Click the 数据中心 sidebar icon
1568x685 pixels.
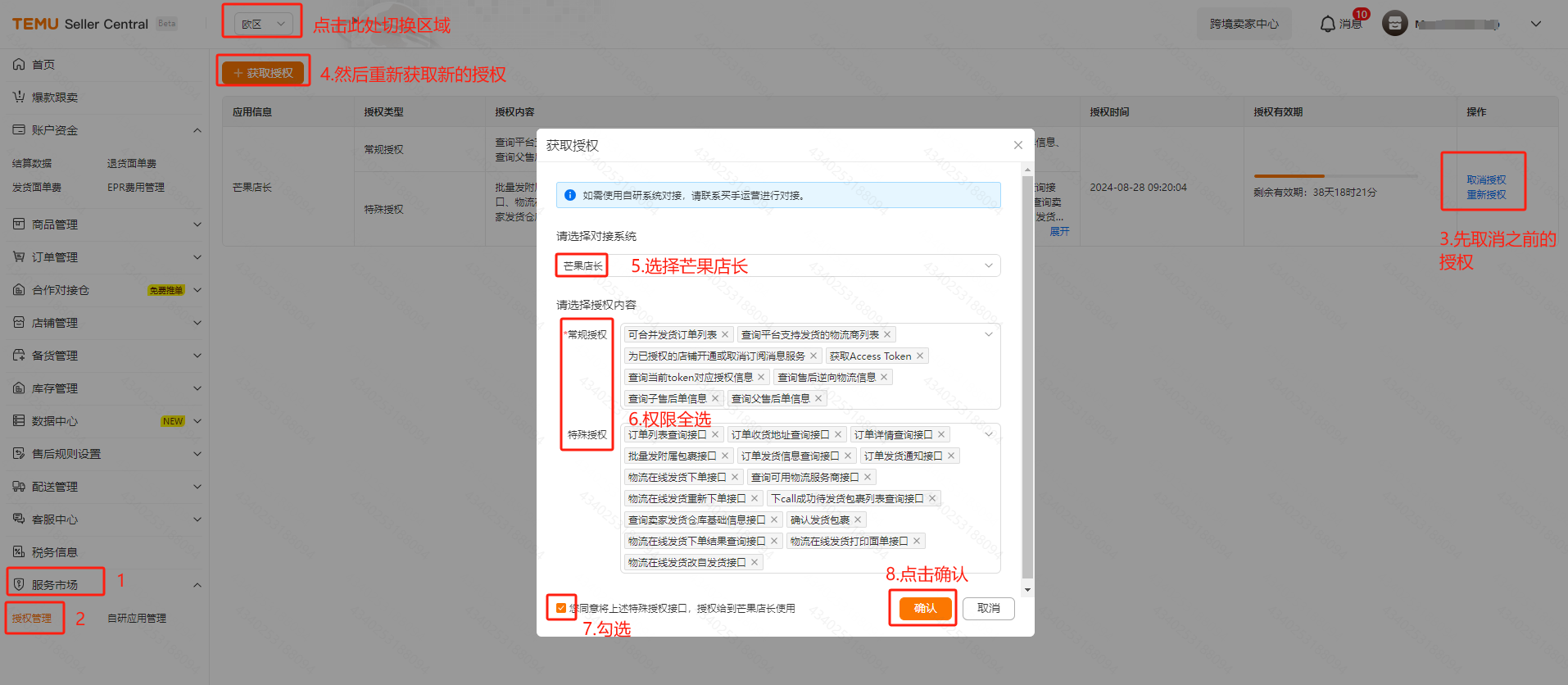click(x=19, y=421)
